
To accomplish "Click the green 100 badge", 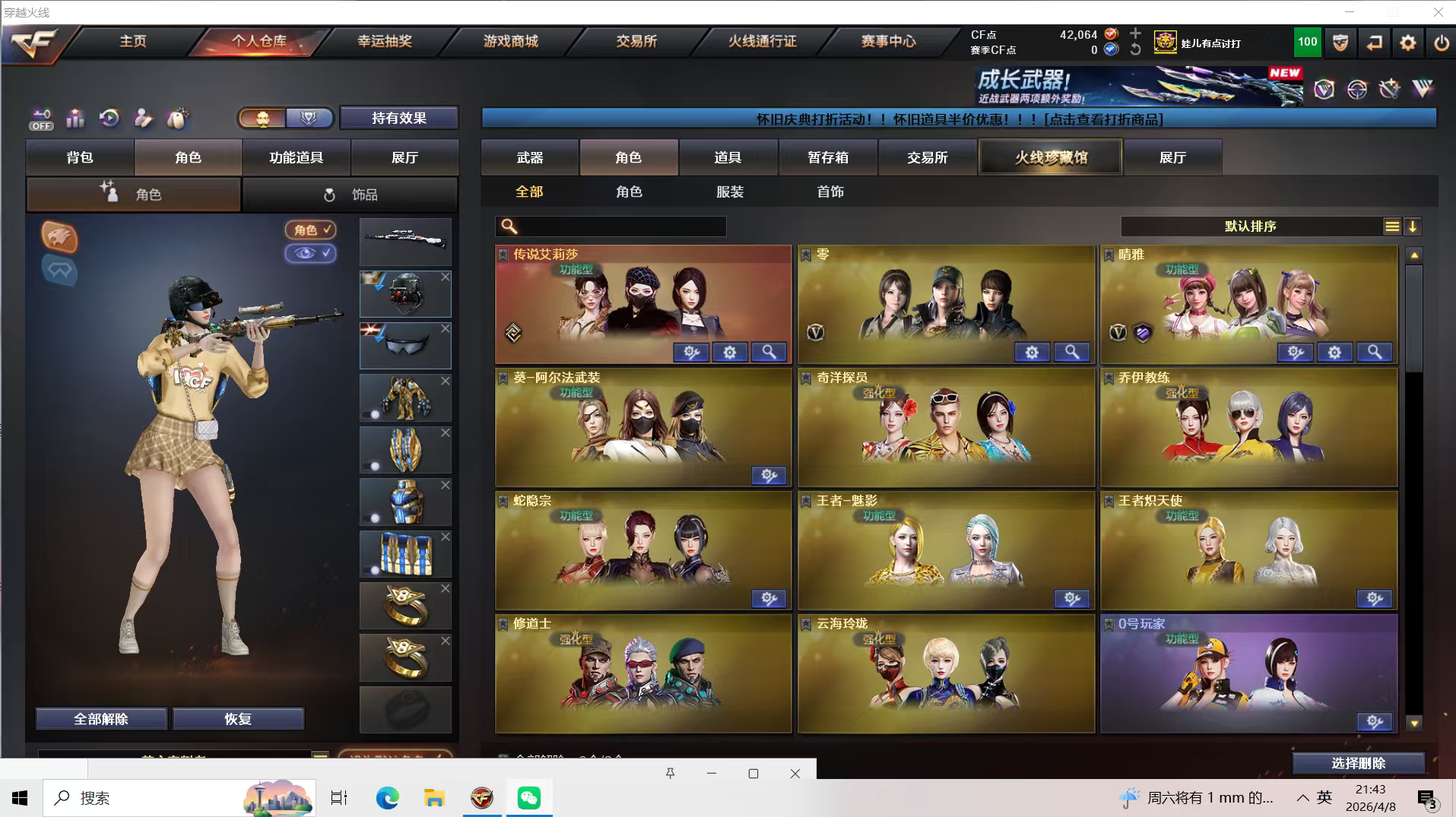I will pos(1308,43).
